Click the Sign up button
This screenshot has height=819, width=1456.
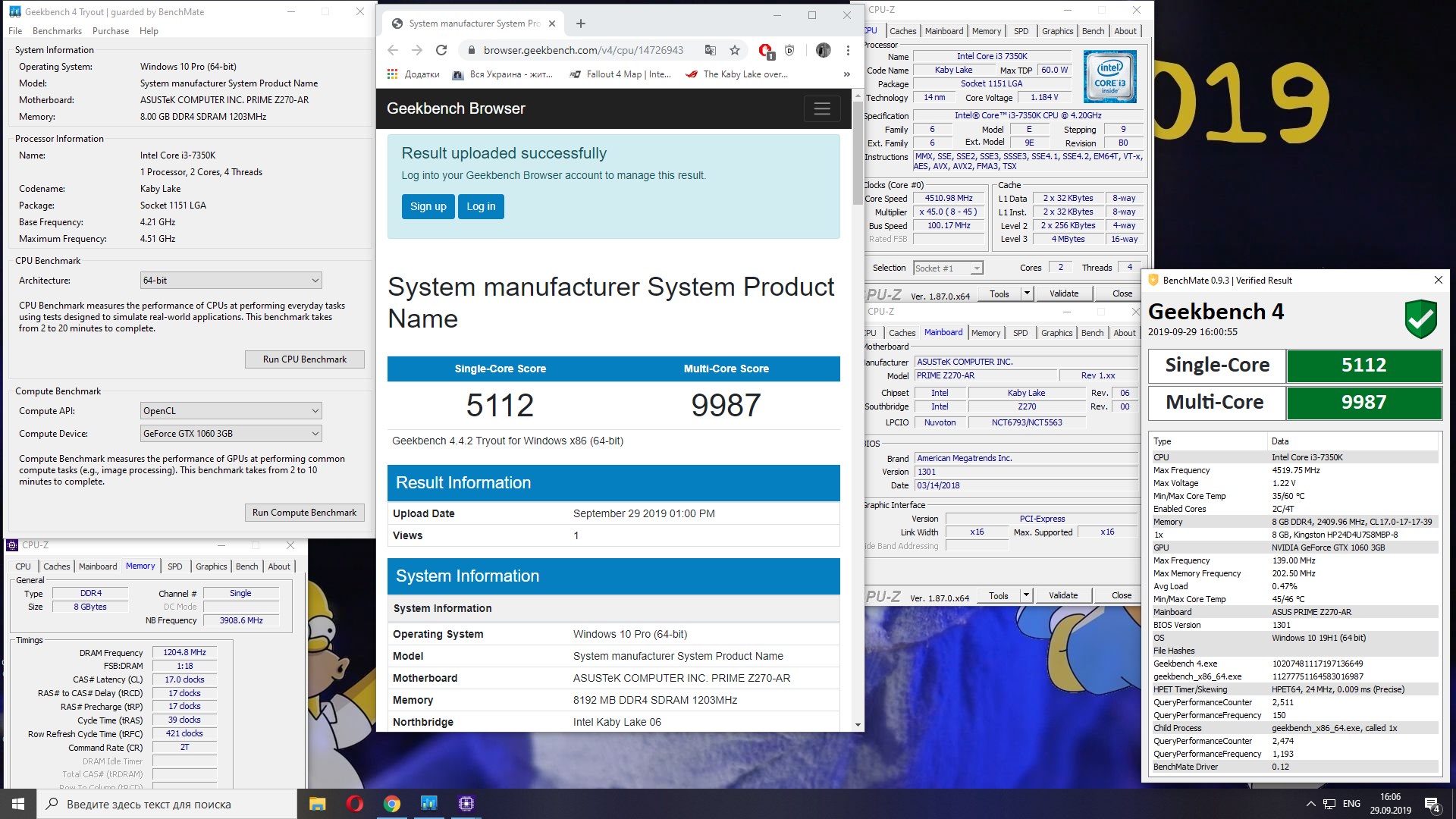[428, 206]
